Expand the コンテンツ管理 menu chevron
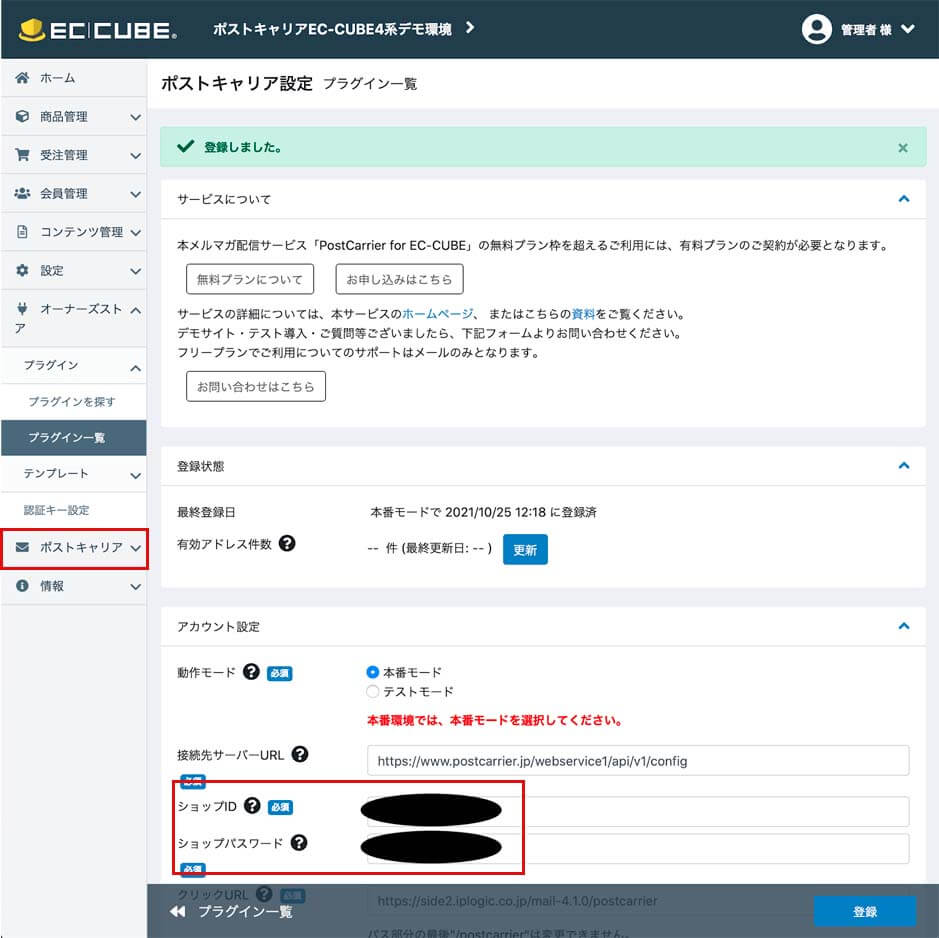This screenshot has width=939, height=938. coord(136,232)
